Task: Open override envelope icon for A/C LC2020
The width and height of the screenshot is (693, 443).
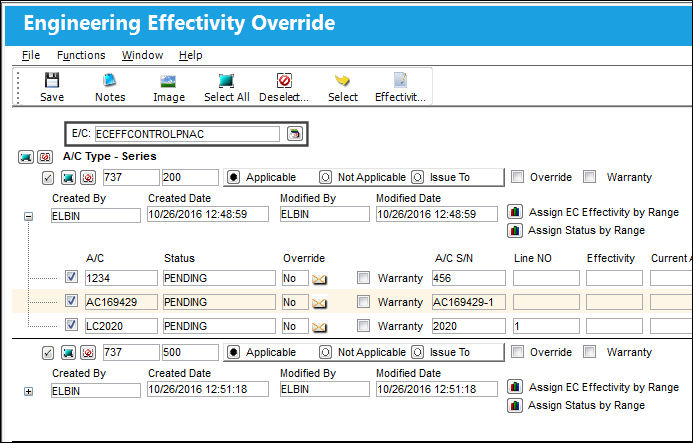Action: coord(320,327)
